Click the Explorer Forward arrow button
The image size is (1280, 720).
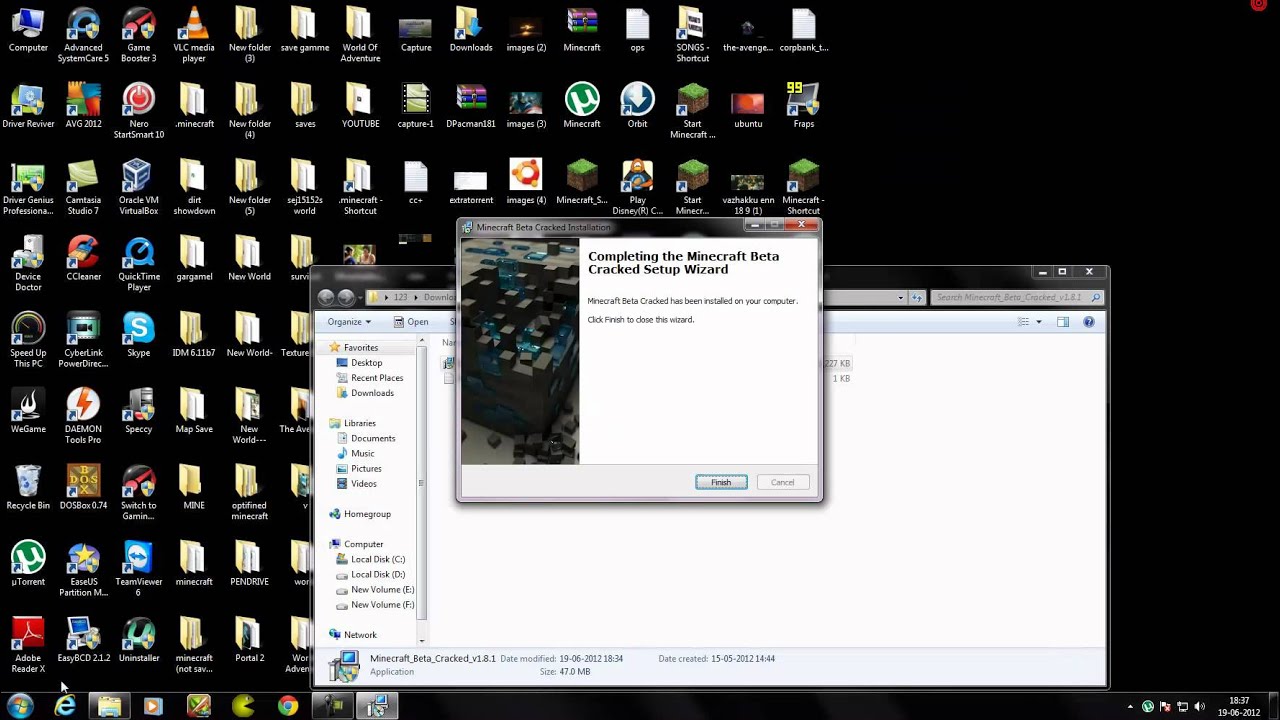[x=346, y=297]
